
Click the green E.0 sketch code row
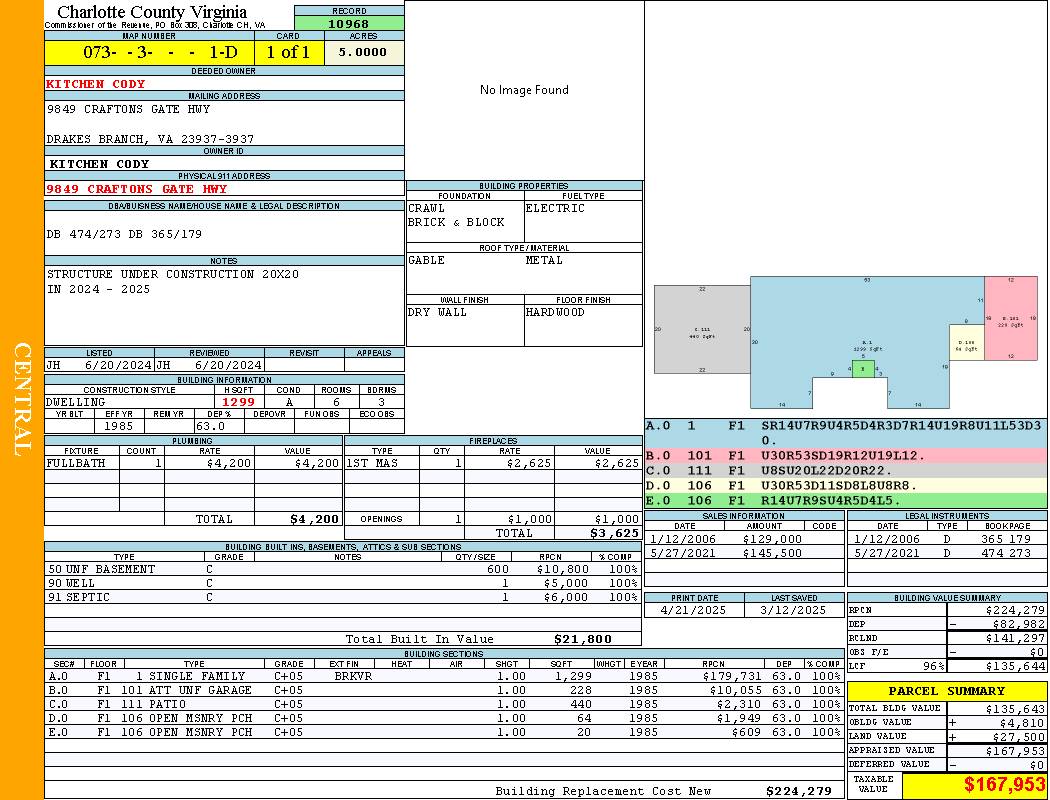pyautogui.click(x=846, y=500)
